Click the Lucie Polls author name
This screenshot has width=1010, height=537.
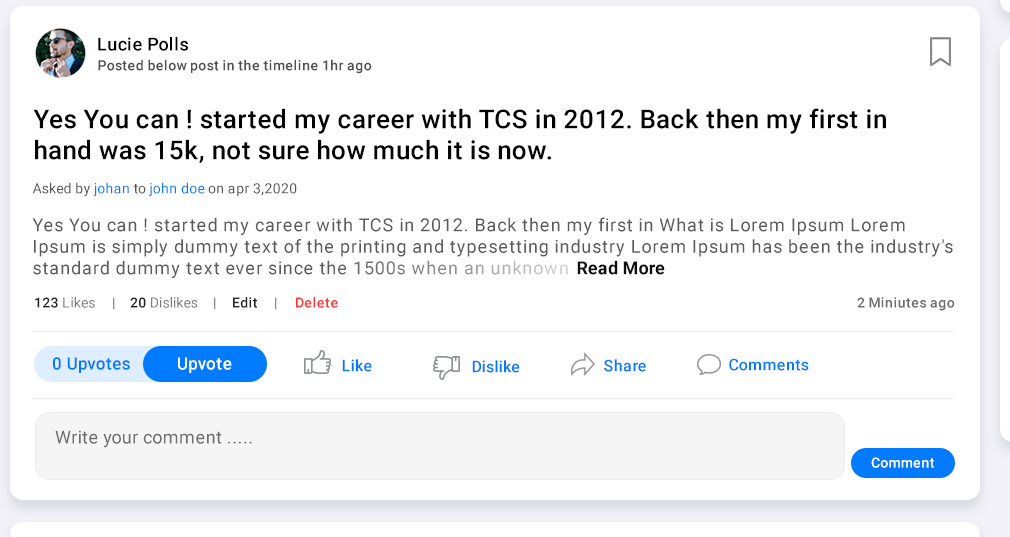143,44
